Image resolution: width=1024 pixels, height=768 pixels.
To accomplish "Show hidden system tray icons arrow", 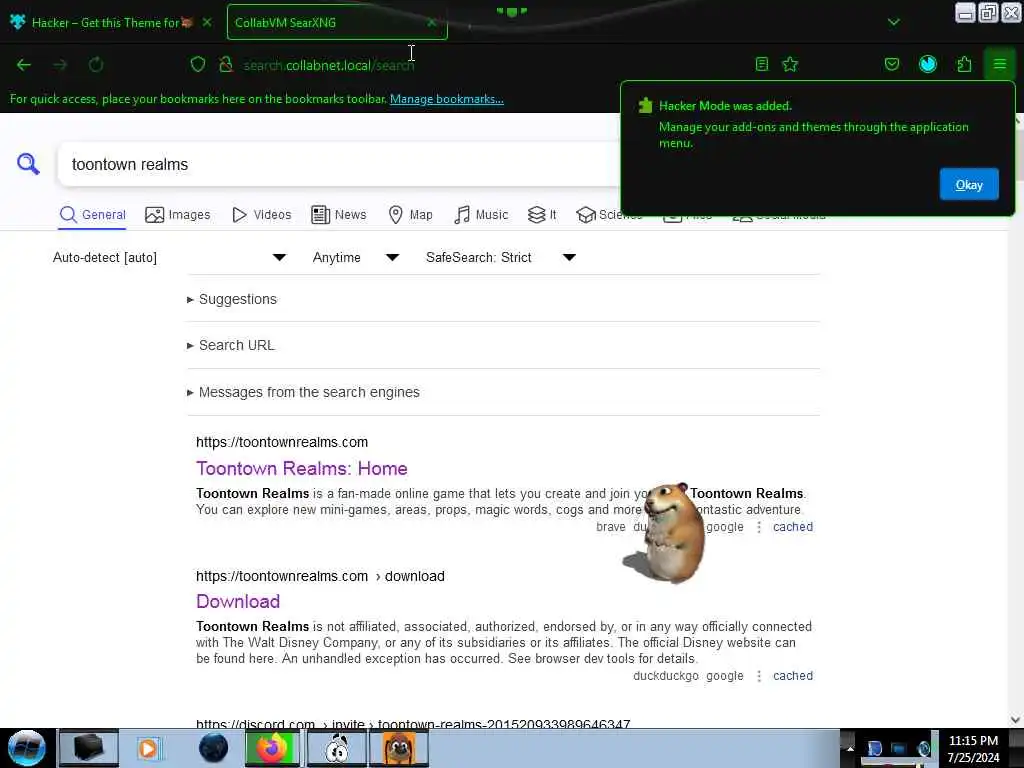I will (850, 748).
